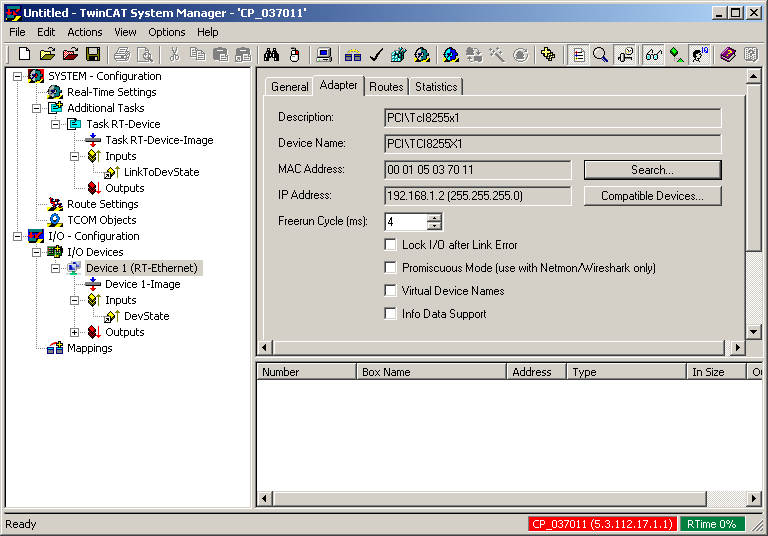Enable the Info Data Support checkbox
Viewport: 768px width, 536px height.
coord(390,313)
